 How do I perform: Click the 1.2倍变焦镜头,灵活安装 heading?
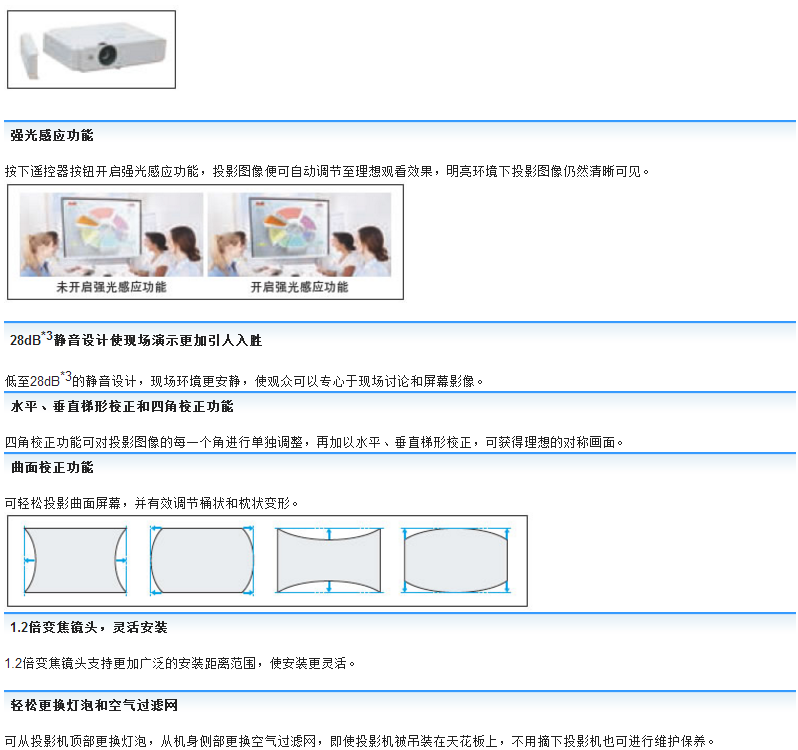(89, 627)
